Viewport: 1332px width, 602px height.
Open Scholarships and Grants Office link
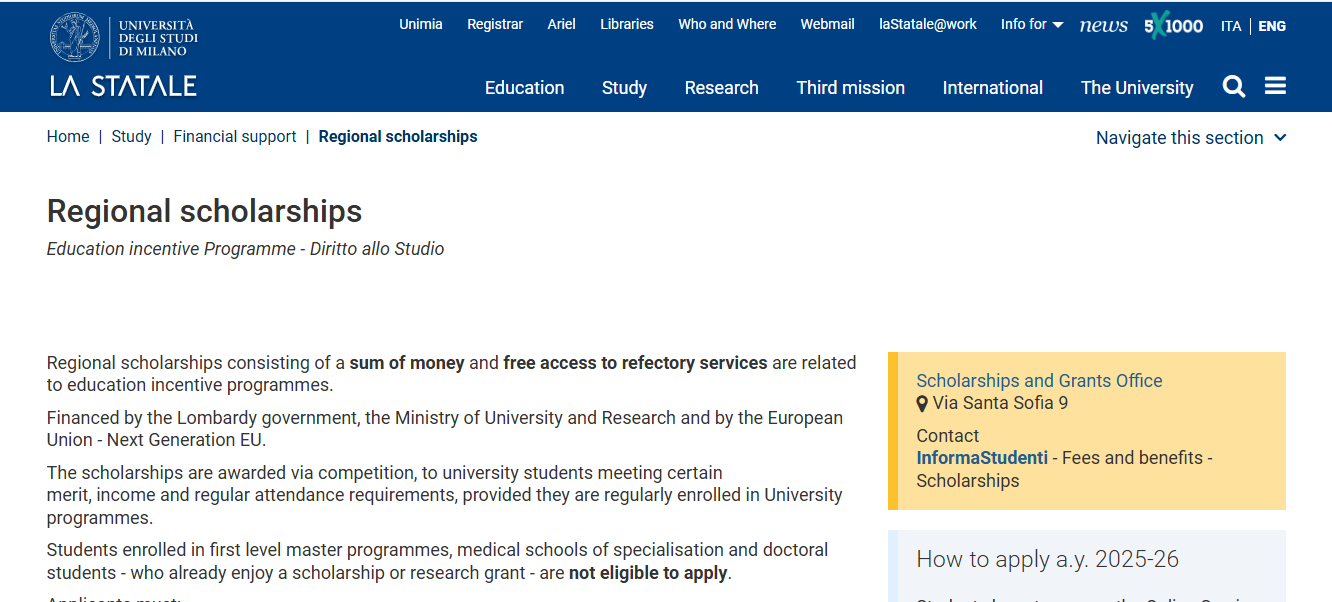pos(1039,381)
